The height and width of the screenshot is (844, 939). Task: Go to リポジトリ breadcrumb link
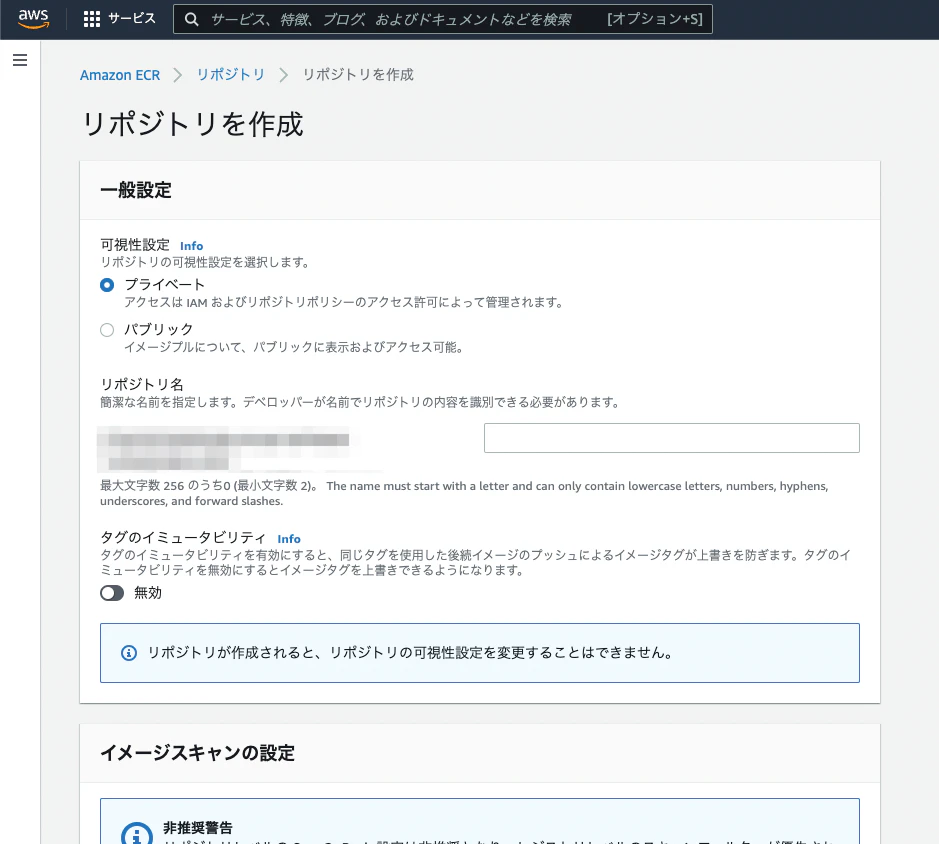tap(231, 74)
